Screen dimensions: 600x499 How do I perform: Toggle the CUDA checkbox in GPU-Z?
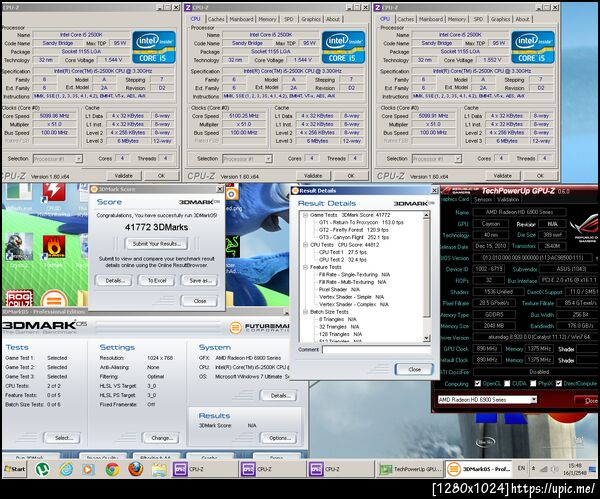click(507, 383)
